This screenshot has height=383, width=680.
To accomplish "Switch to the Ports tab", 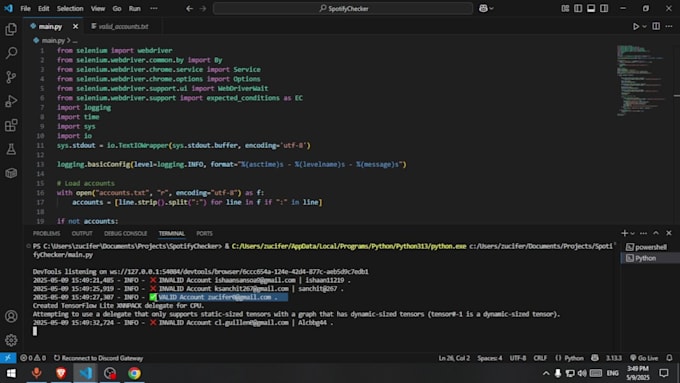I will [204, 233].
